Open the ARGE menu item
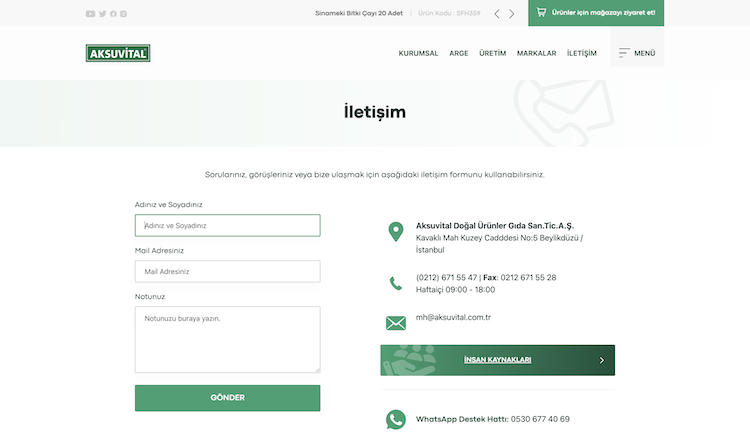750x433 pixels. pyautogui.click(x=459, y=53)
